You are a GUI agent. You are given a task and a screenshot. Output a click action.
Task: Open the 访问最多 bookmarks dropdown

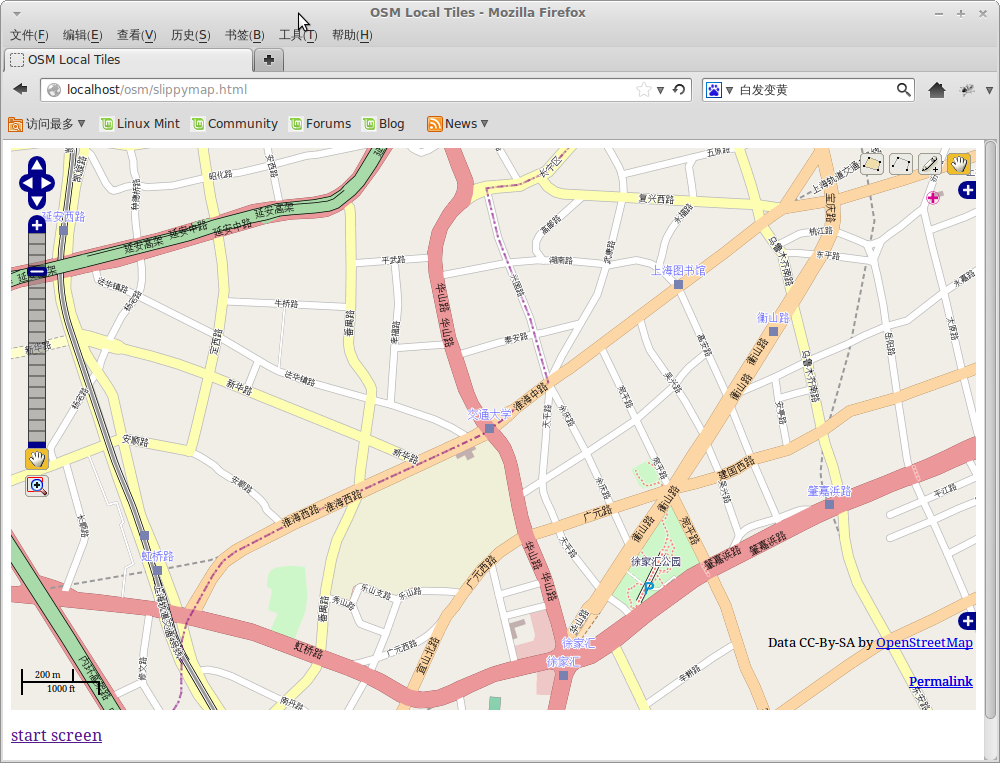(47, 123)
